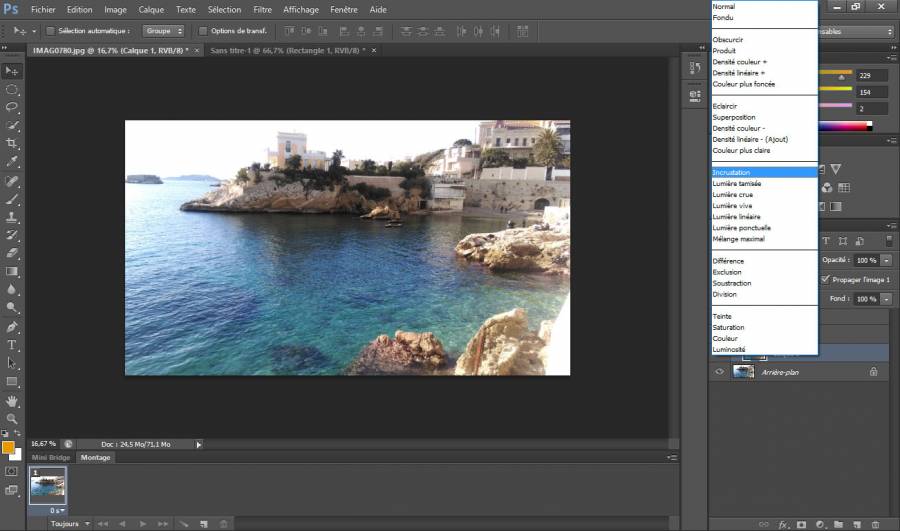Toggle the Options de transf. checkbox
This screenshot has width=900, height=531.
click(x=203, y=31)
